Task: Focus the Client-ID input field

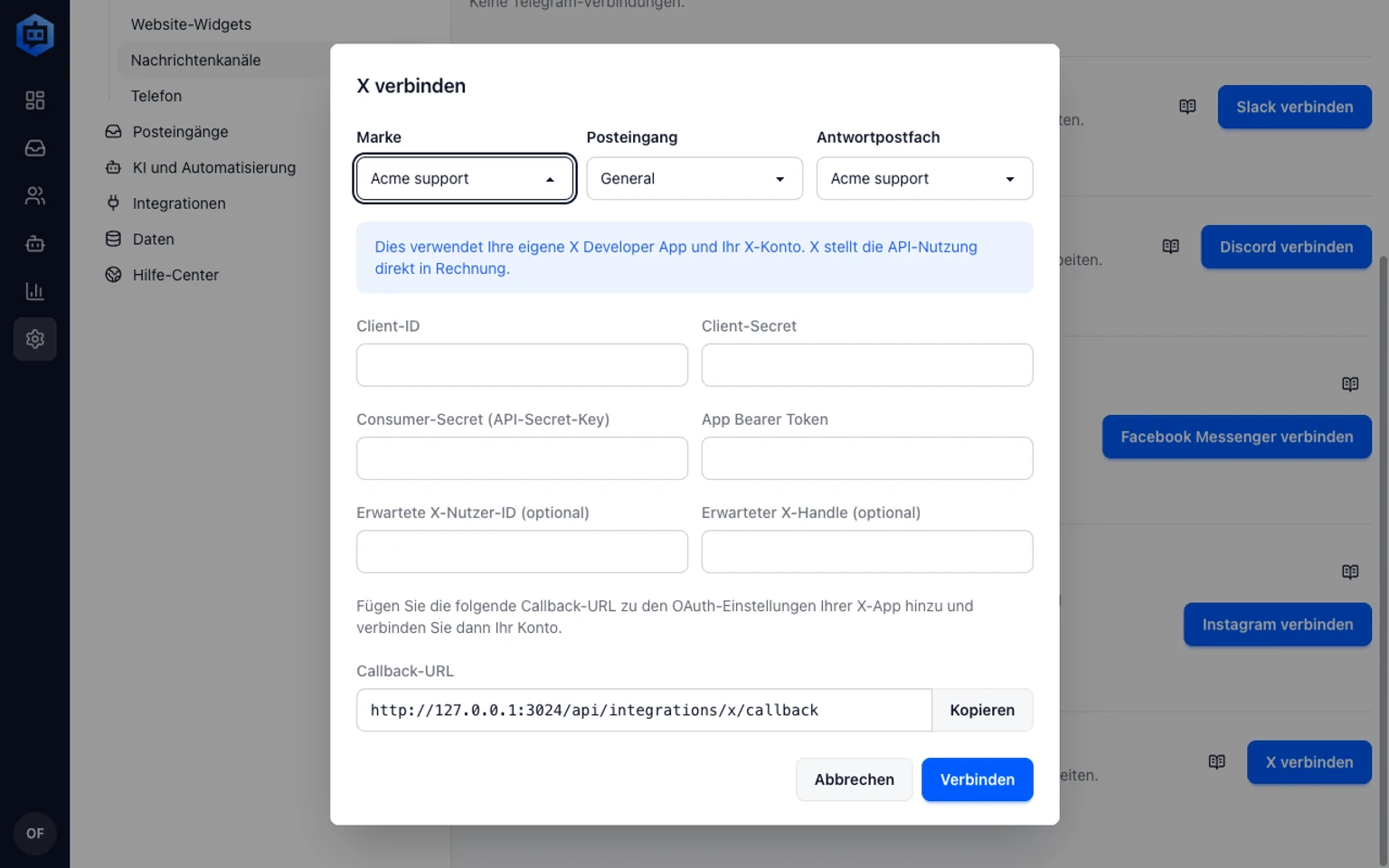Action: 522,365
